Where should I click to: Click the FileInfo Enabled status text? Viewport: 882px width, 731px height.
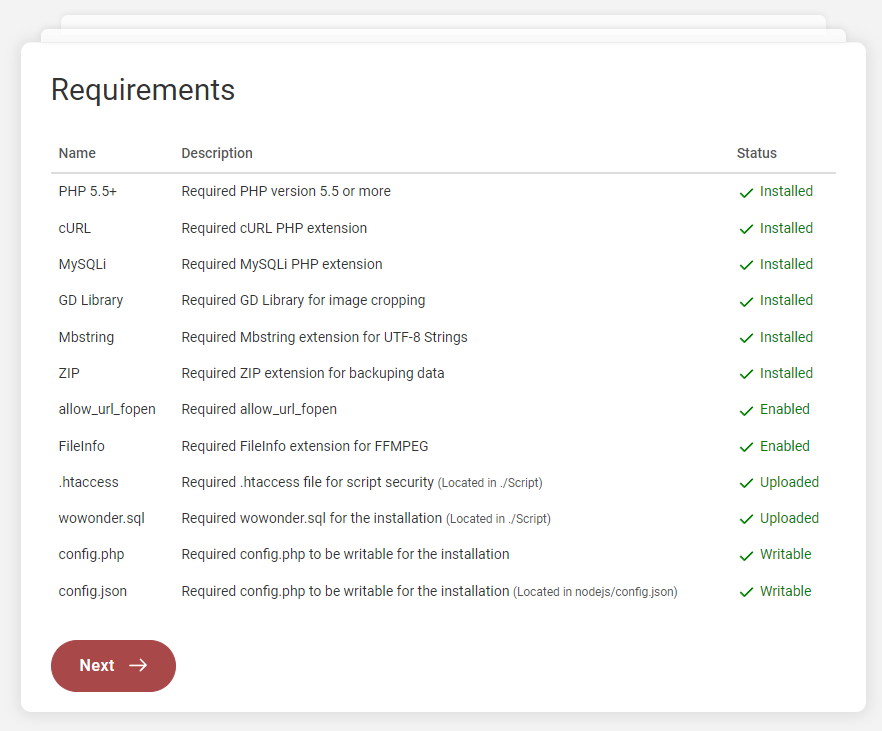785,446
